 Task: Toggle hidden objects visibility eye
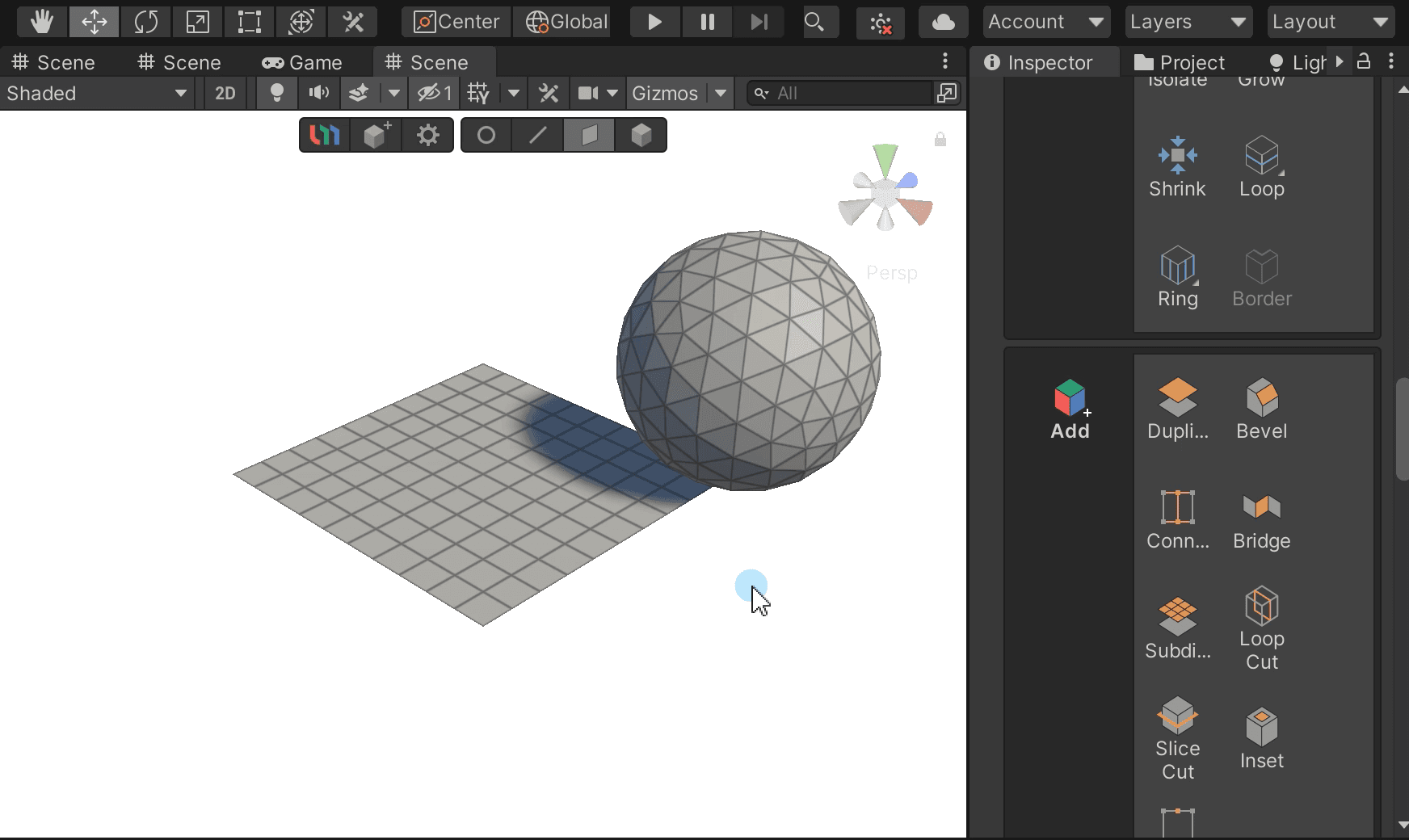(435, 93)
